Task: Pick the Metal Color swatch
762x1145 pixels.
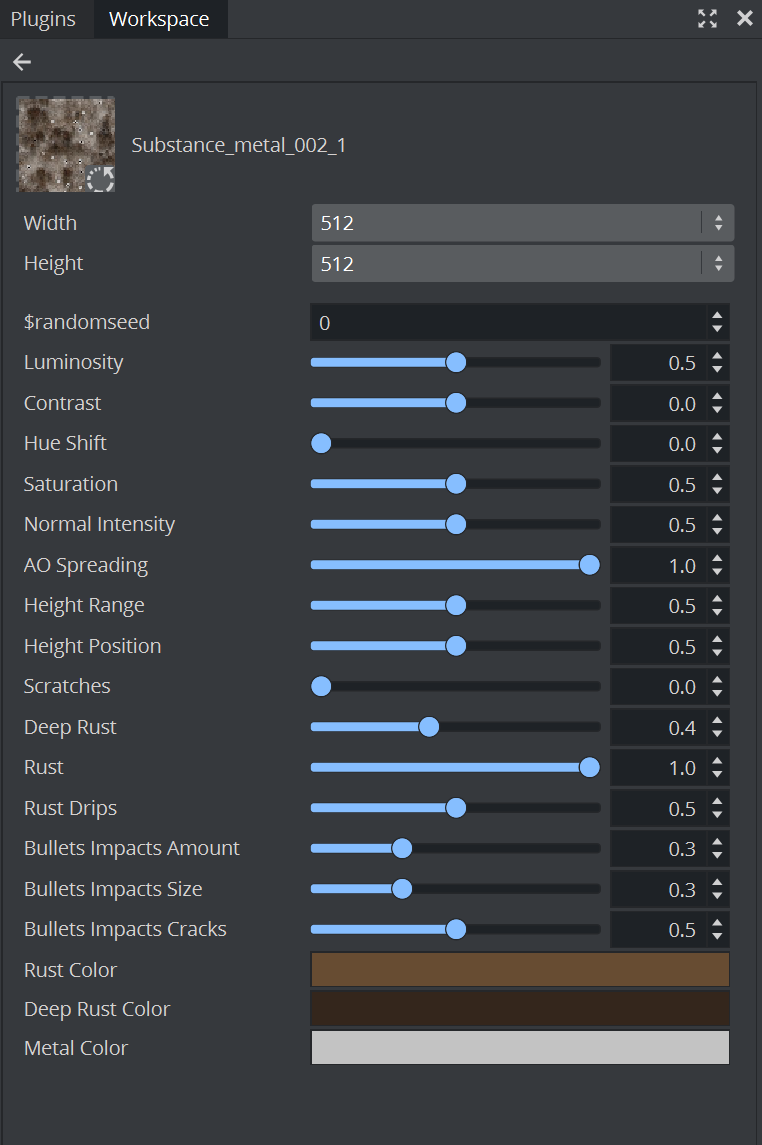Action: point(520,1048)
